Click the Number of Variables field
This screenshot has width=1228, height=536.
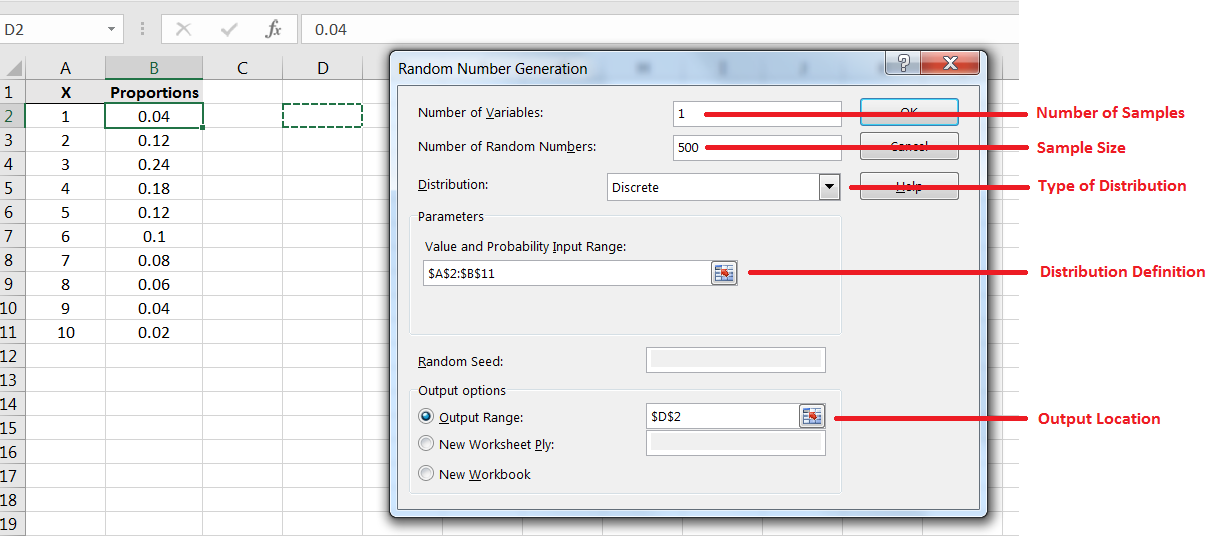point(757,114)
